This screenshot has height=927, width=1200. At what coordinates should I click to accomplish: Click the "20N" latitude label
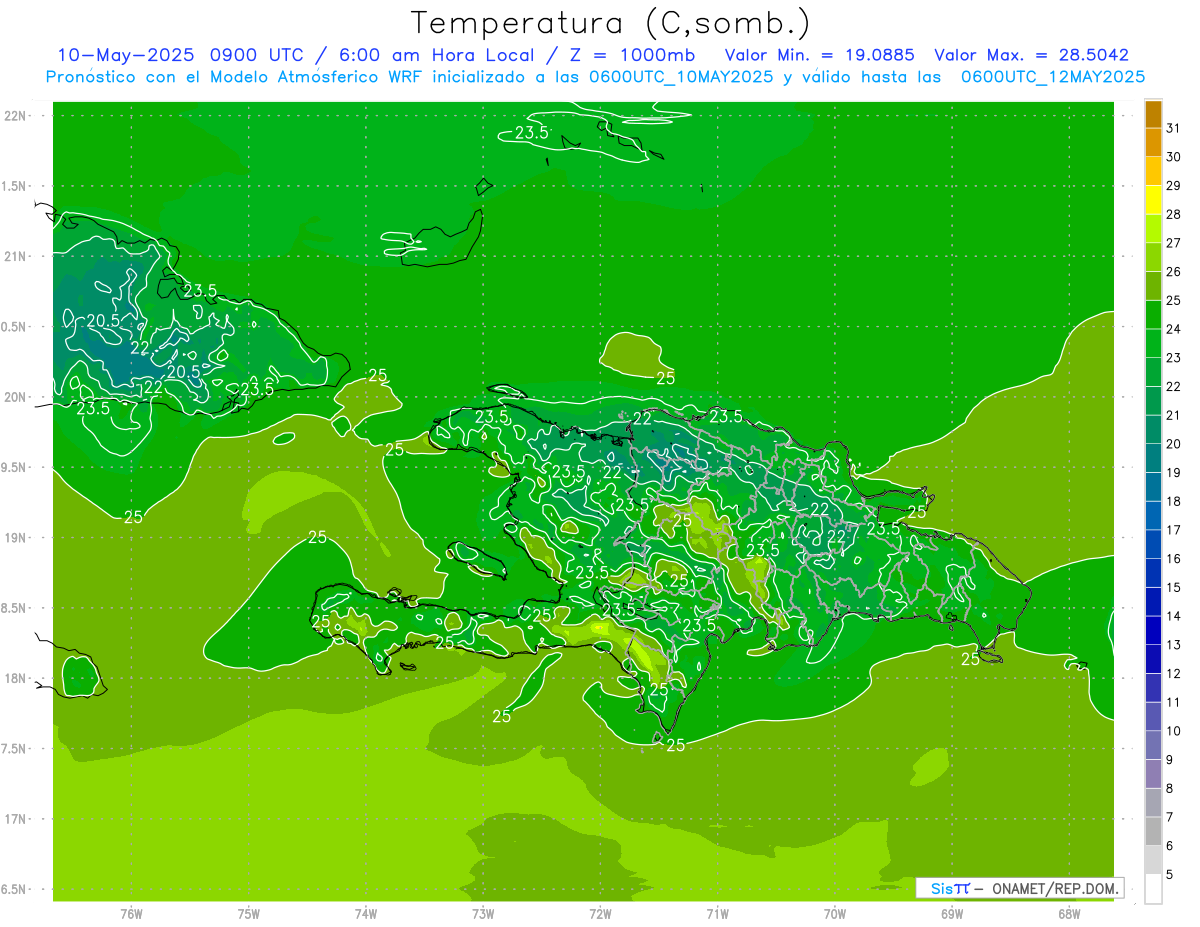(x=15, y=397)
